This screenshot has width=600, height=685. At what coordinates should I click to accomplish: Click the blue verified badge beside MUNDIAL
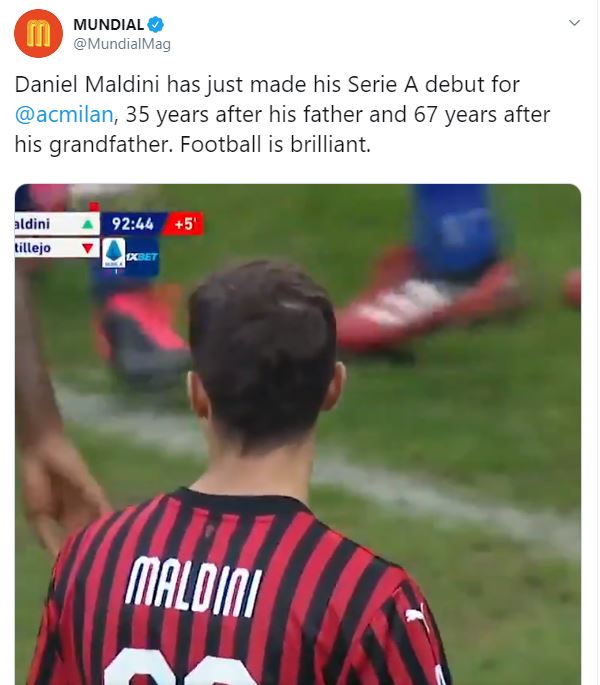click(x=156, y=24)
